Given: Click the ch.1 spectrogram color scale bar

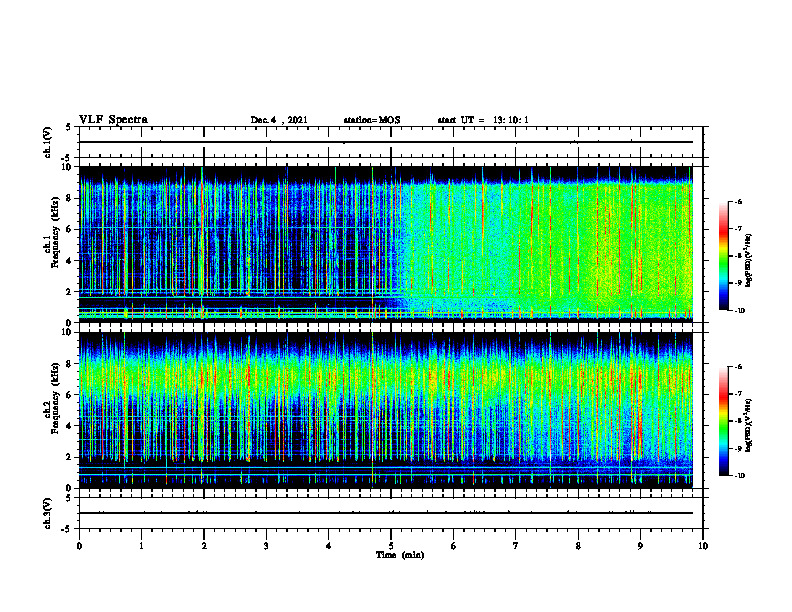Looking at the screenshot, I should pos(724,256).
